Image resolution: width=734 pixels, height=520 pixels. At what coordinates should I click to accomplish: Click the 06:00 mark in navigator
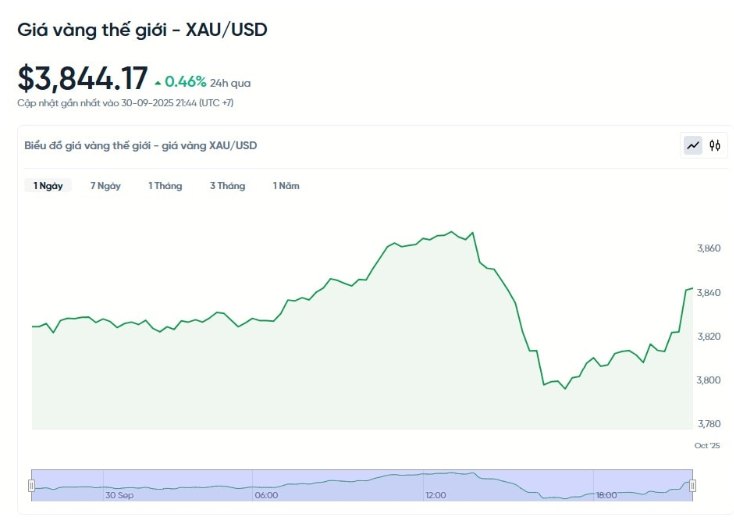pos(266,495)
